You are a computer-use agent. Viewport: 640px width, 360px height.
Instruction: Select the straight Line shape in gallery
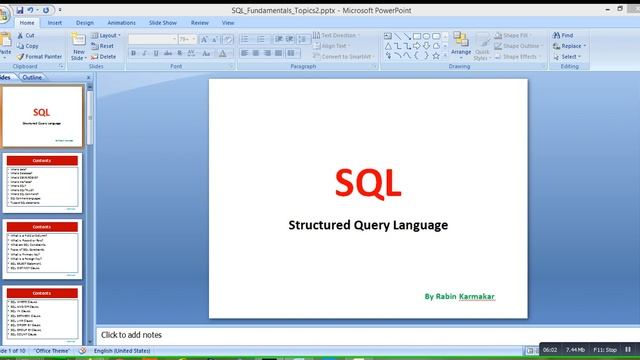[398, 36]
